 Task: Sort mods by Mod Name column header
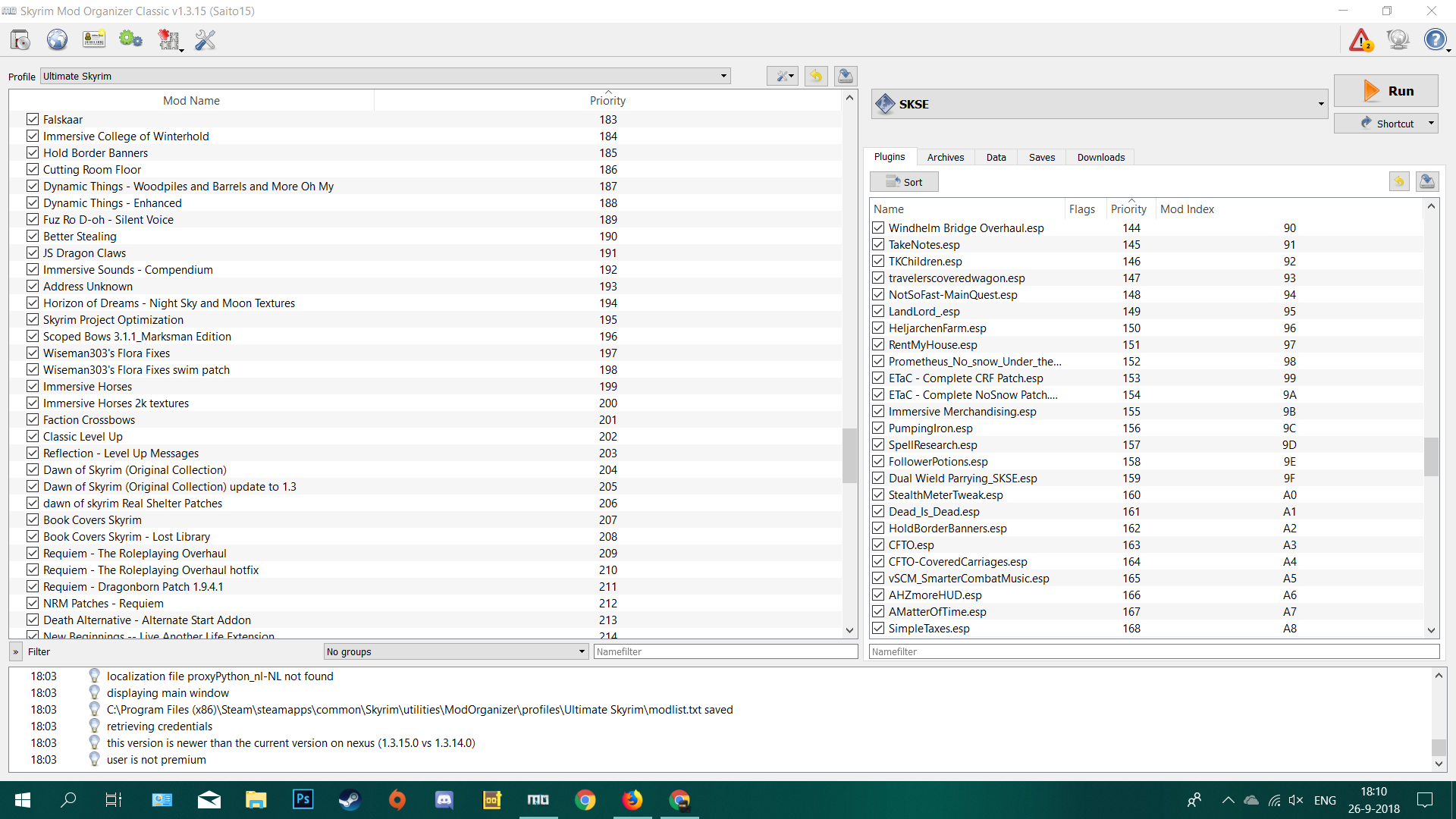click(191, 100)
